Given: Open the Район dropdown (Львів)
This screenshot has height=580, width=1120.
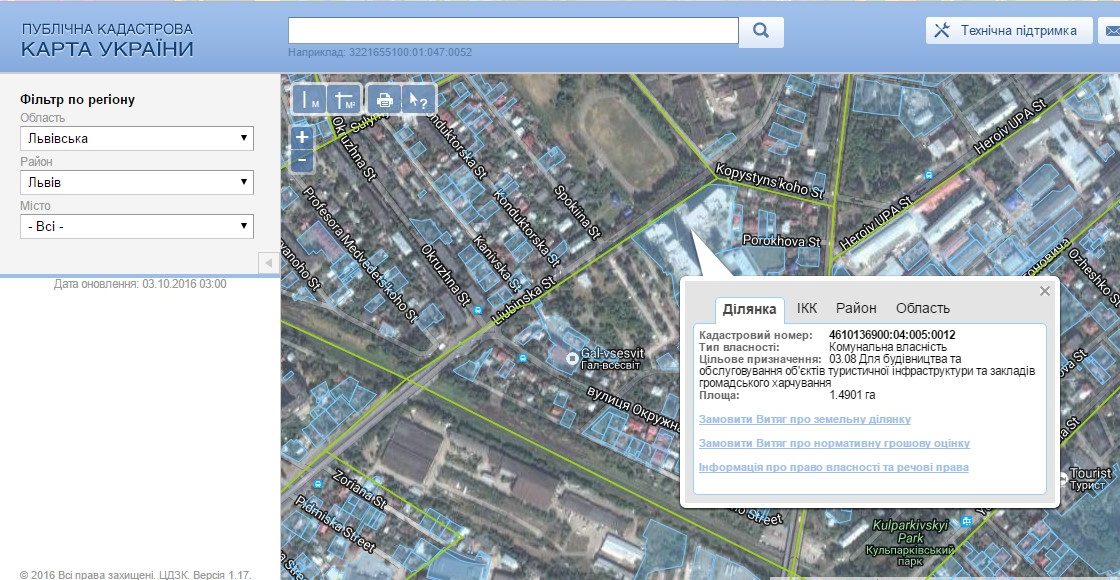Looking at the screenshot, I should pos(137,182).
